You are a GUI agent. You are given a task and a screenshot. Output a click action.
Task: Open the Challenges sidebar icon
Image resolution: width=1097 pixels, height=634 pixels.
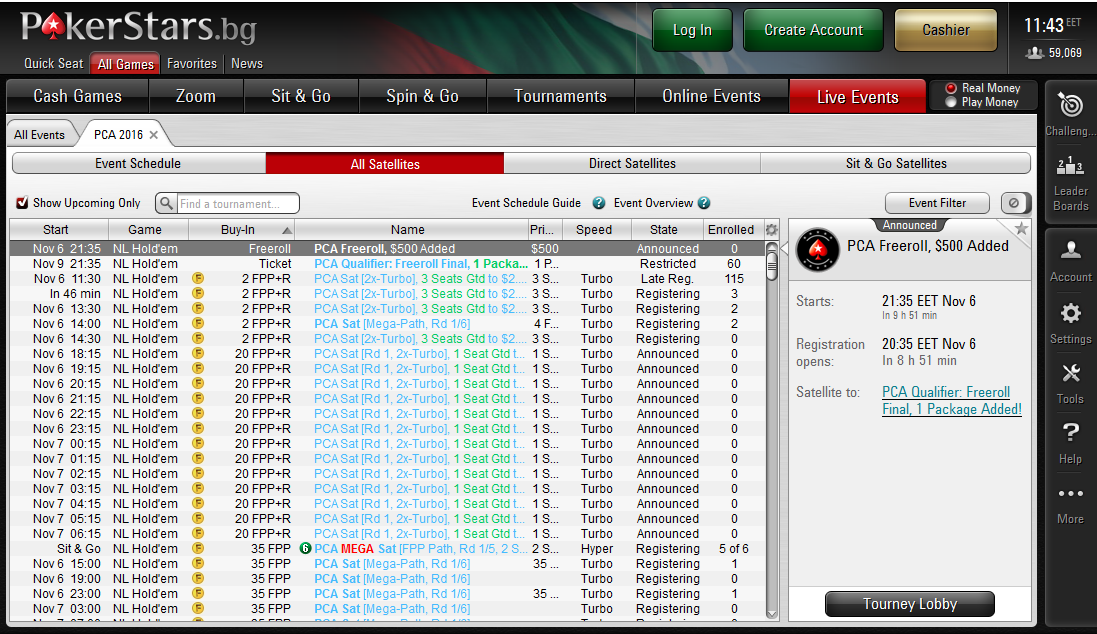pyautogui.click(x=1070, y=106)
